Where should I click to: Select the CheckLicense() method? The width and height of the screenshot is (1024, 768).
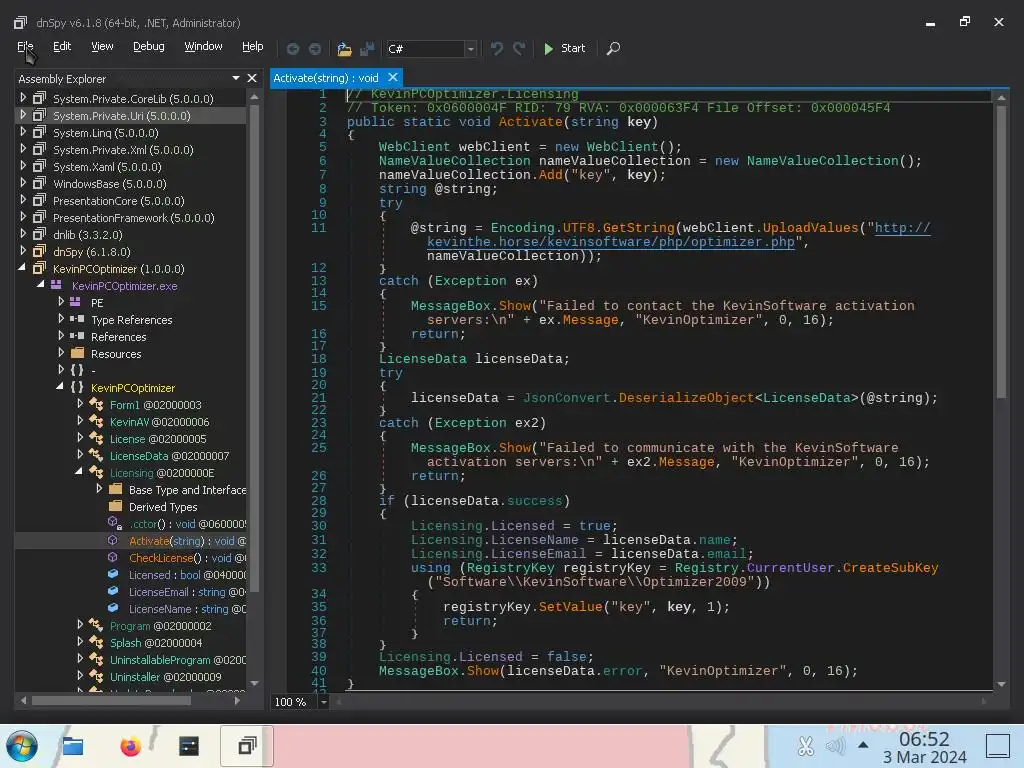[x=187, y=558]
